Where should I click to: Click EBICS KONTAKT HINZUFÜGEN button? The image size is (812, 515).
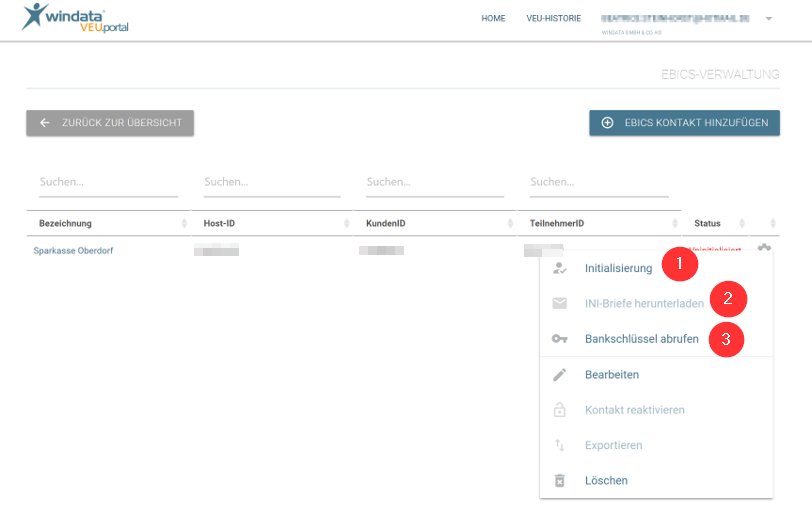click(x=684, y=123)
